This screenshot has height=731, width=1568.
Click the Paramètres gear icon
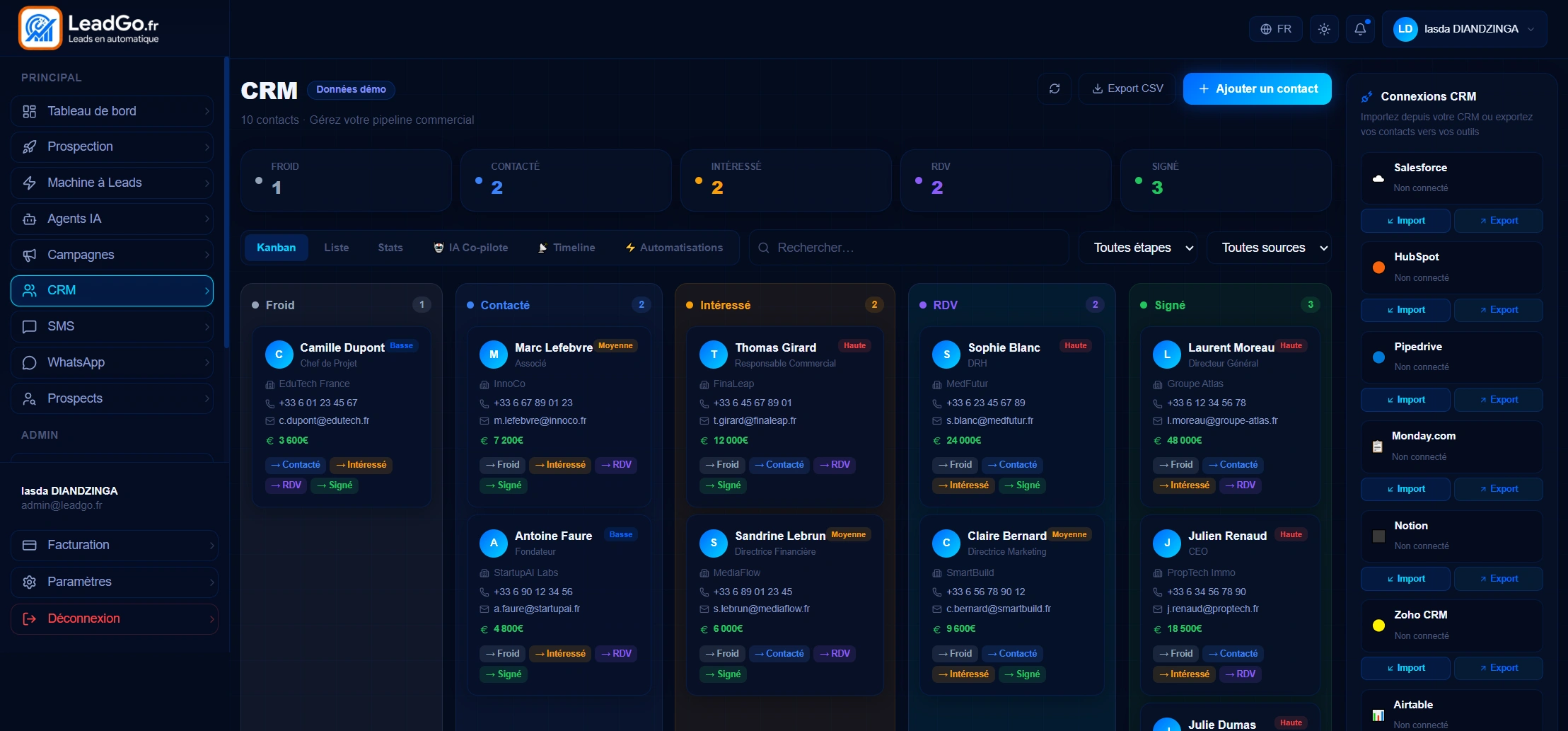point(29,582)
